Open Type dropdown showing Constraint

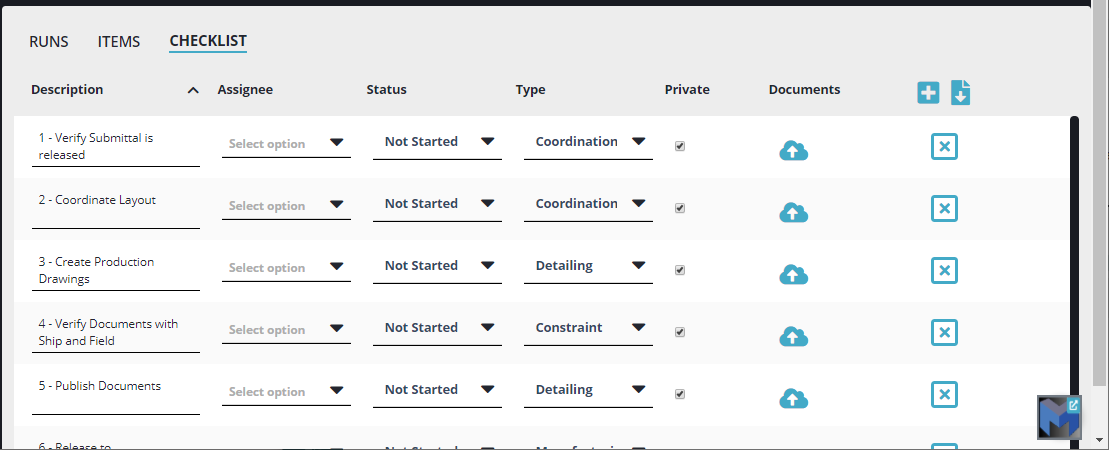click(588, 328)
